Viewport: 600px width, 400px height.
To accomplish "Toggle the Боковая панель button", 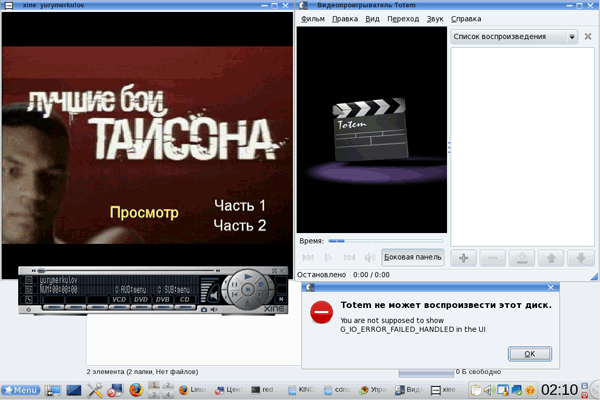I will [413, 257].
